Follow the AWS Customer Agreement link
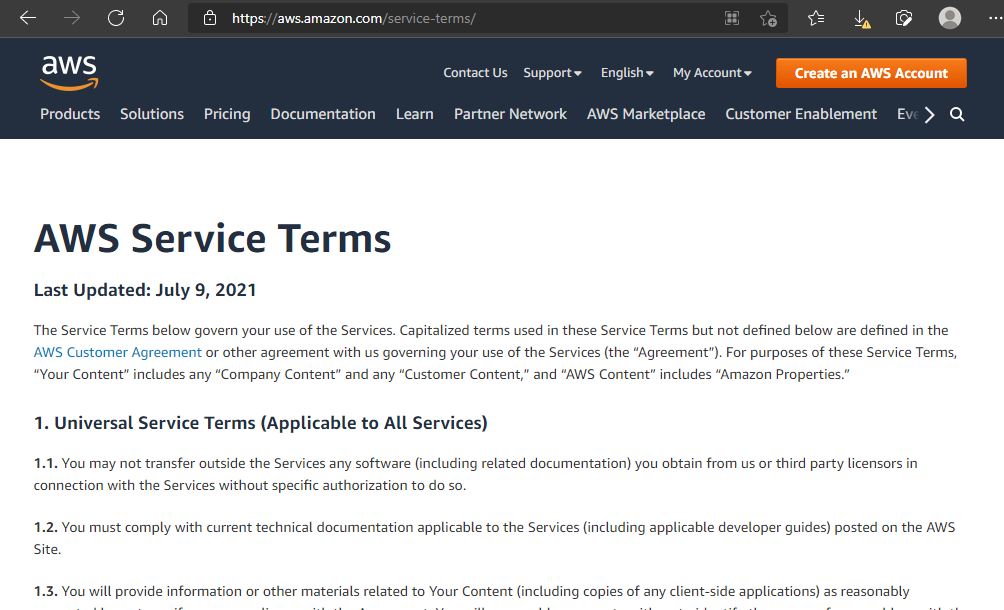Viewport: 1004px width, 610px height. click(x=118, y=352)
